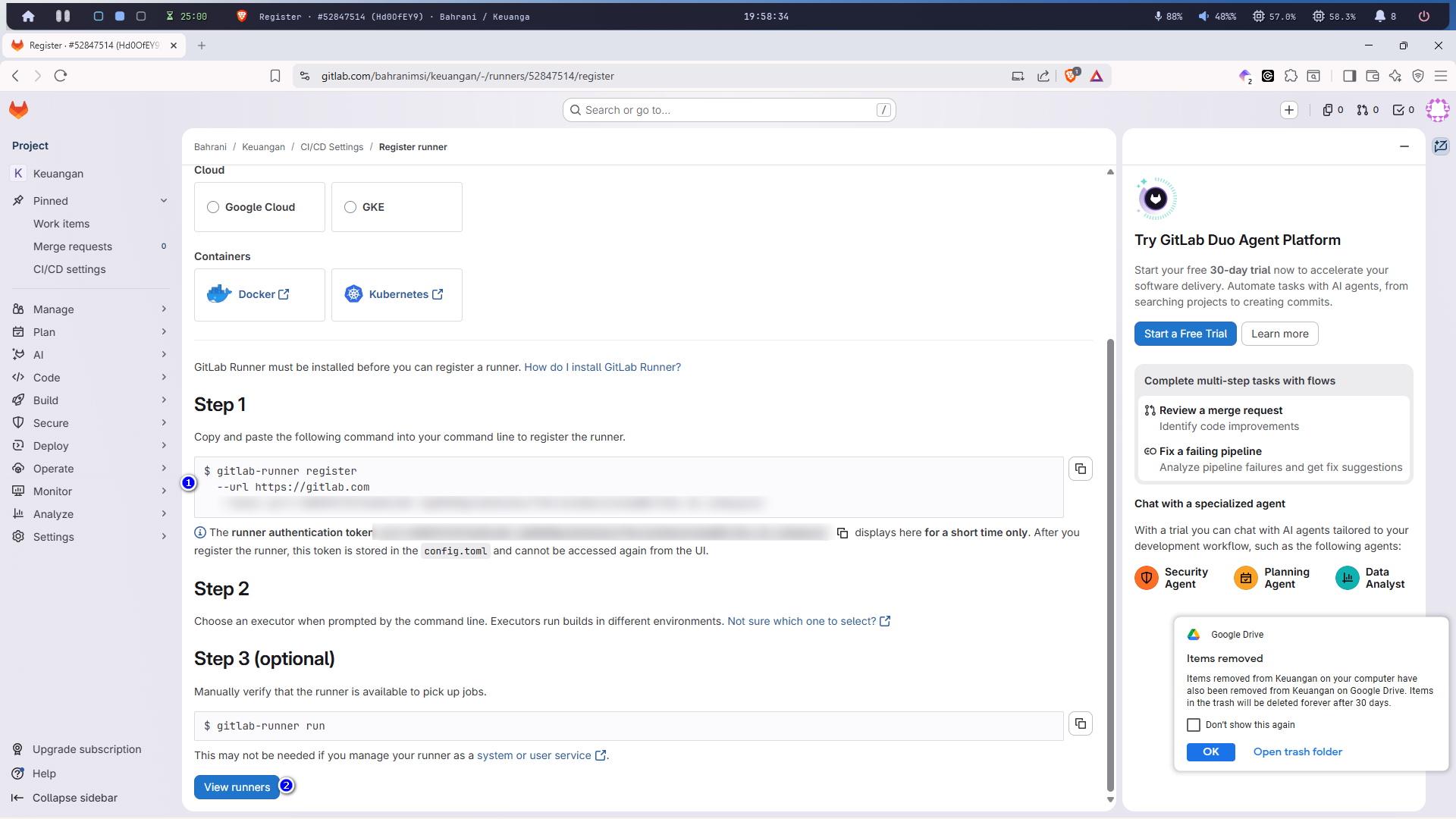Viewport: 1456px width, 819px height.
Task: Open the Brave wallet icon
Action: click(x=1372, y=76)
